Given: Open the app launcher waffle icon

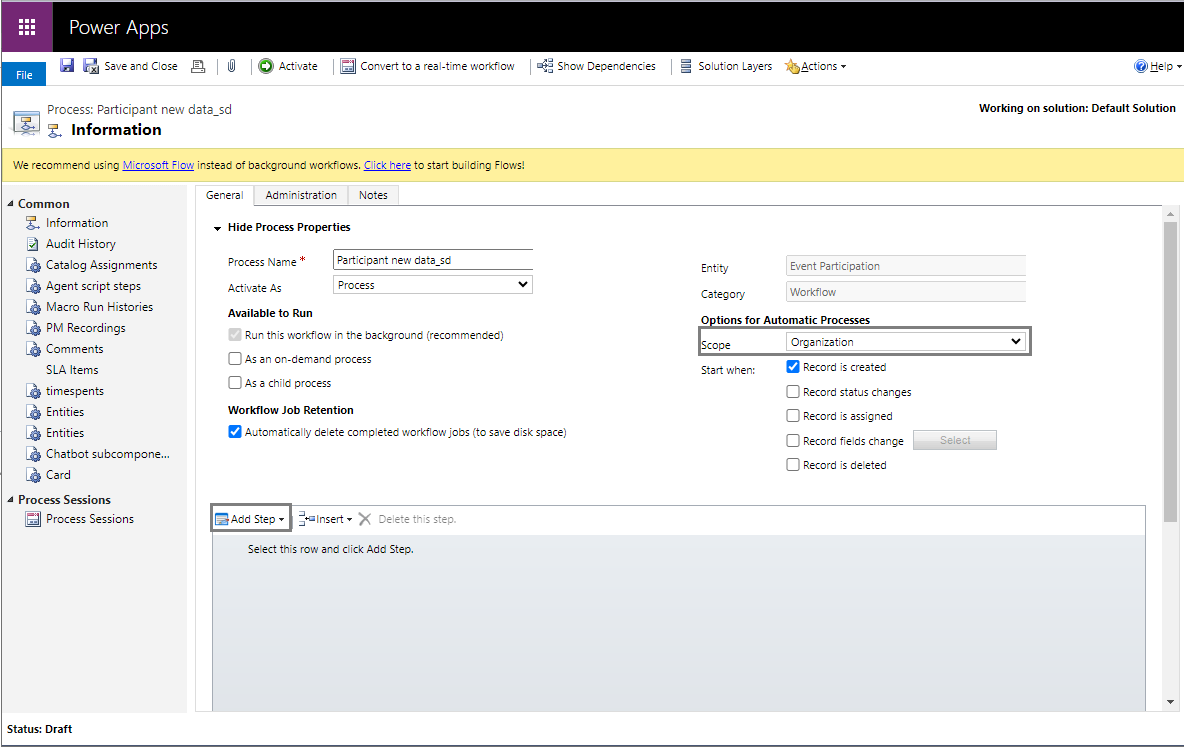Looking at the screenshot, I should [x=27, y=27].
